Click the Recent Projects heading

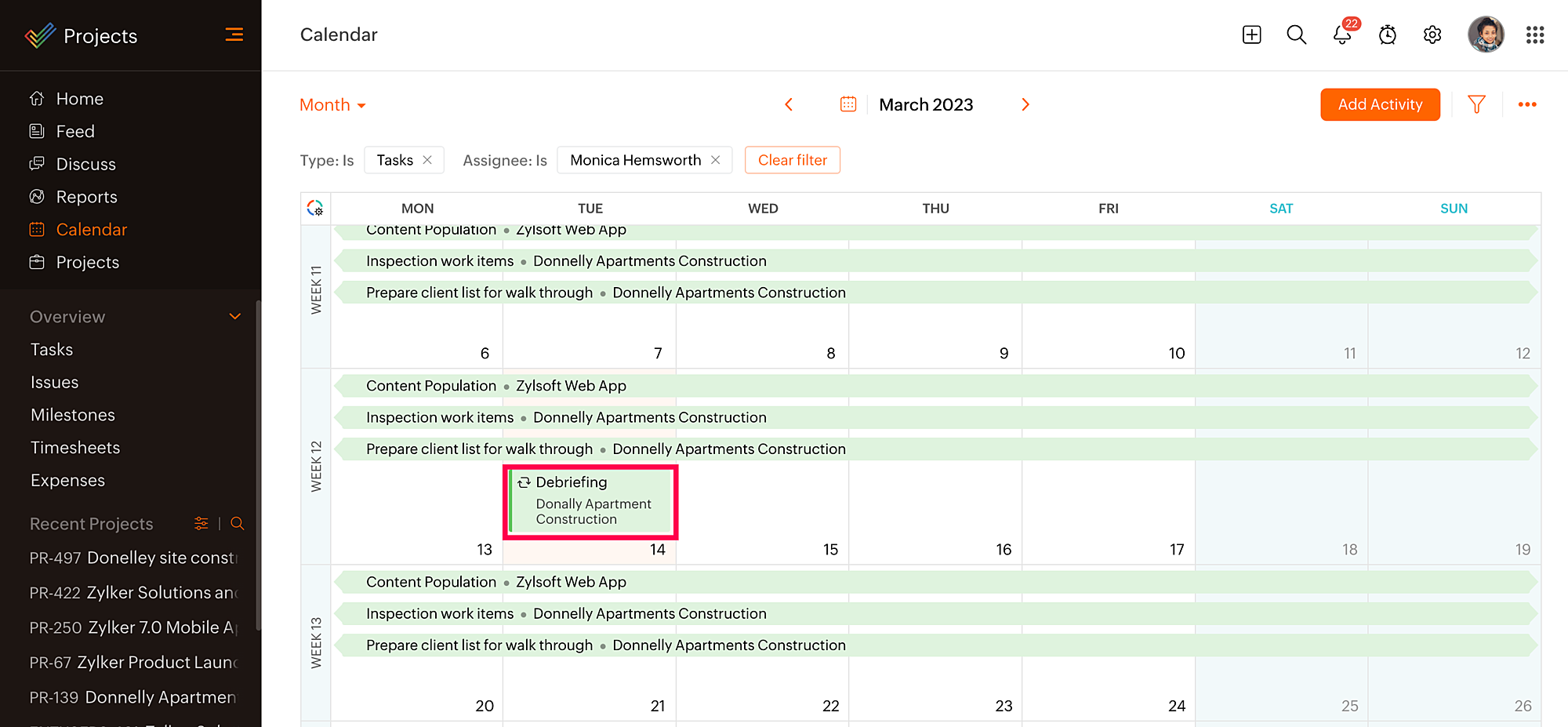[x=92, y=524]
